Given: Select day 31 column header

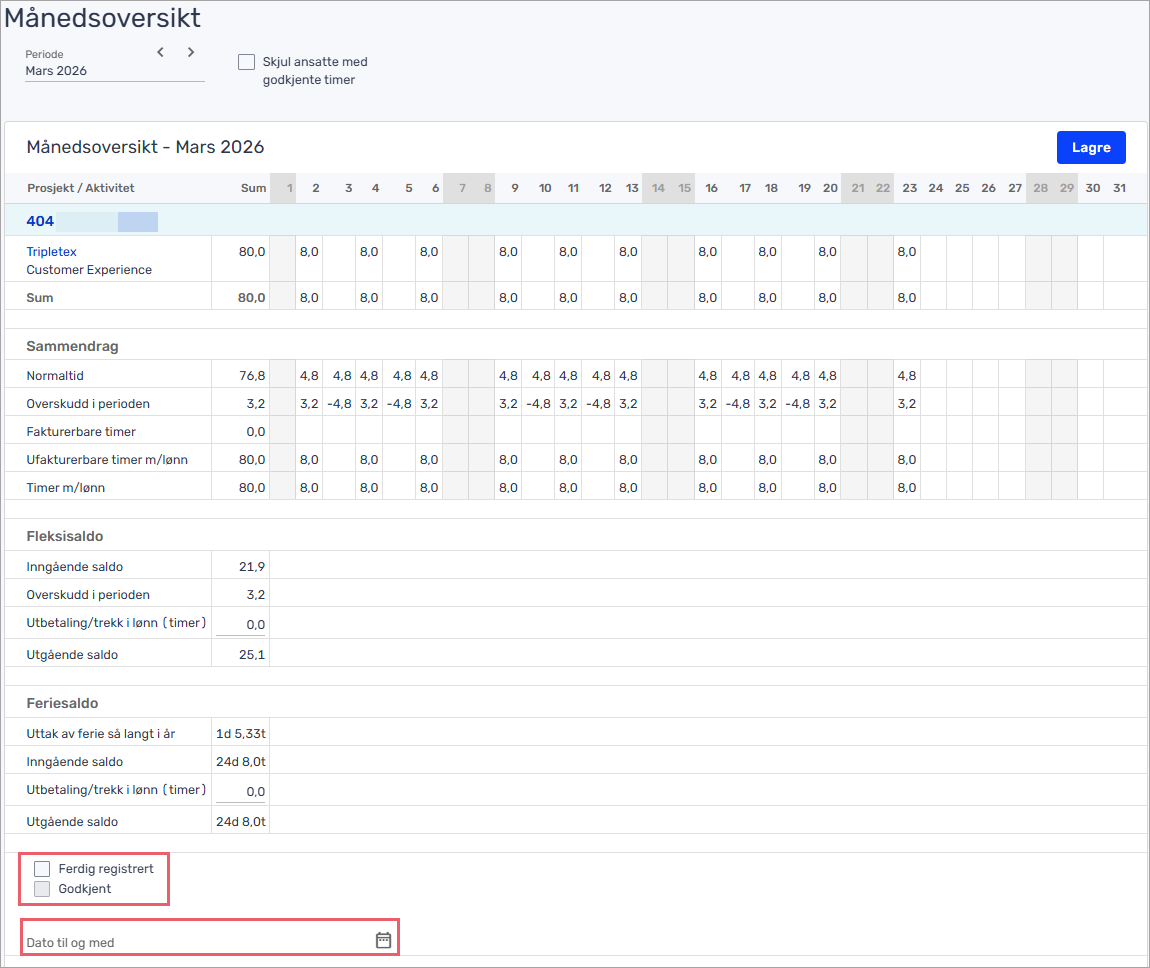Looking at the screenshot, I should click(1119, 188).
